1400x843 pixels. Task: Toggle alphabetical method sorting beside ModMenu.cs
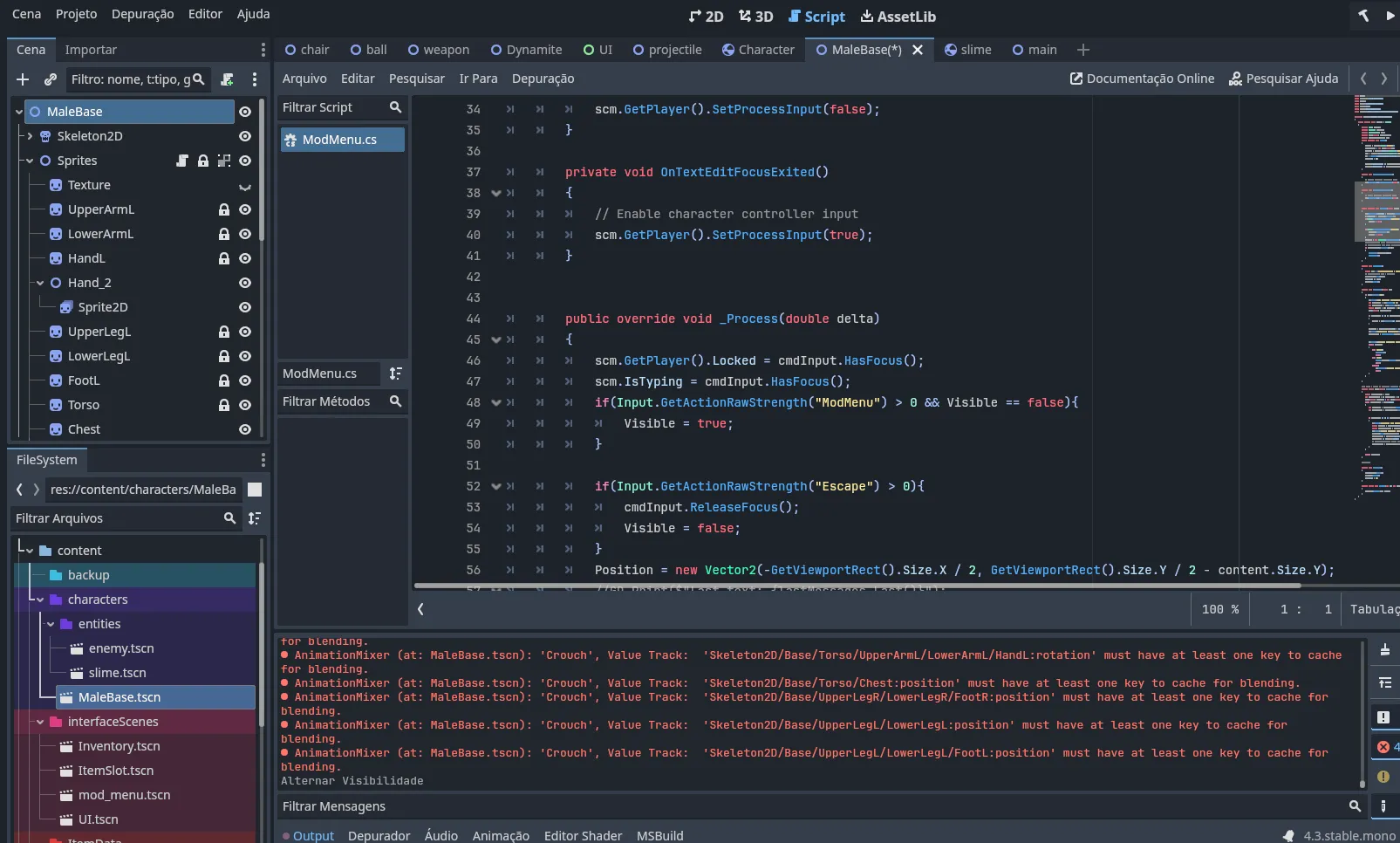coord(395,374)
